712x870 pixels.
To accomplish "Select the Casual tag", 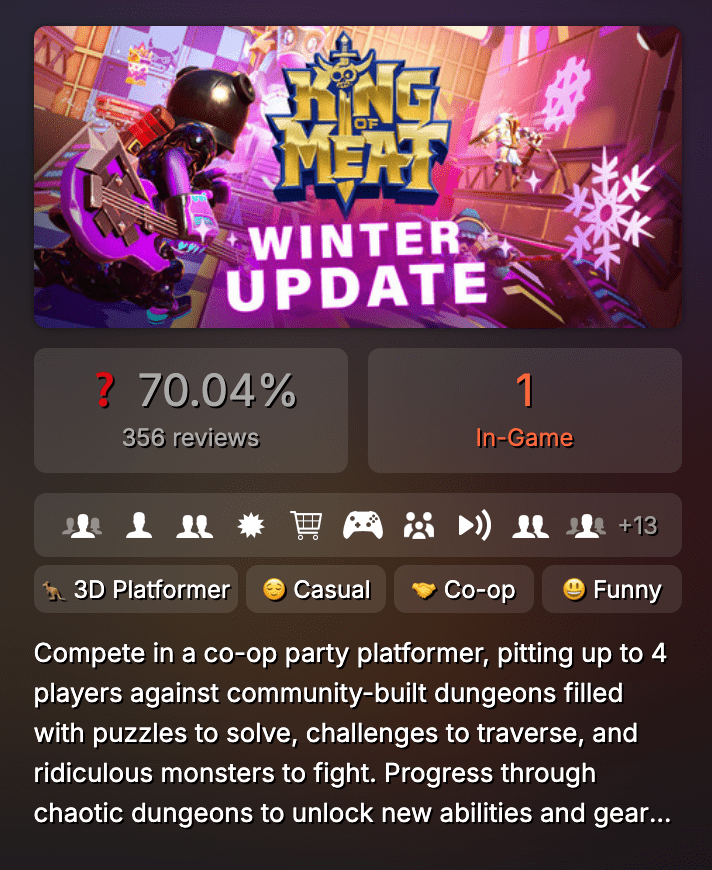I will click(316, 589).
